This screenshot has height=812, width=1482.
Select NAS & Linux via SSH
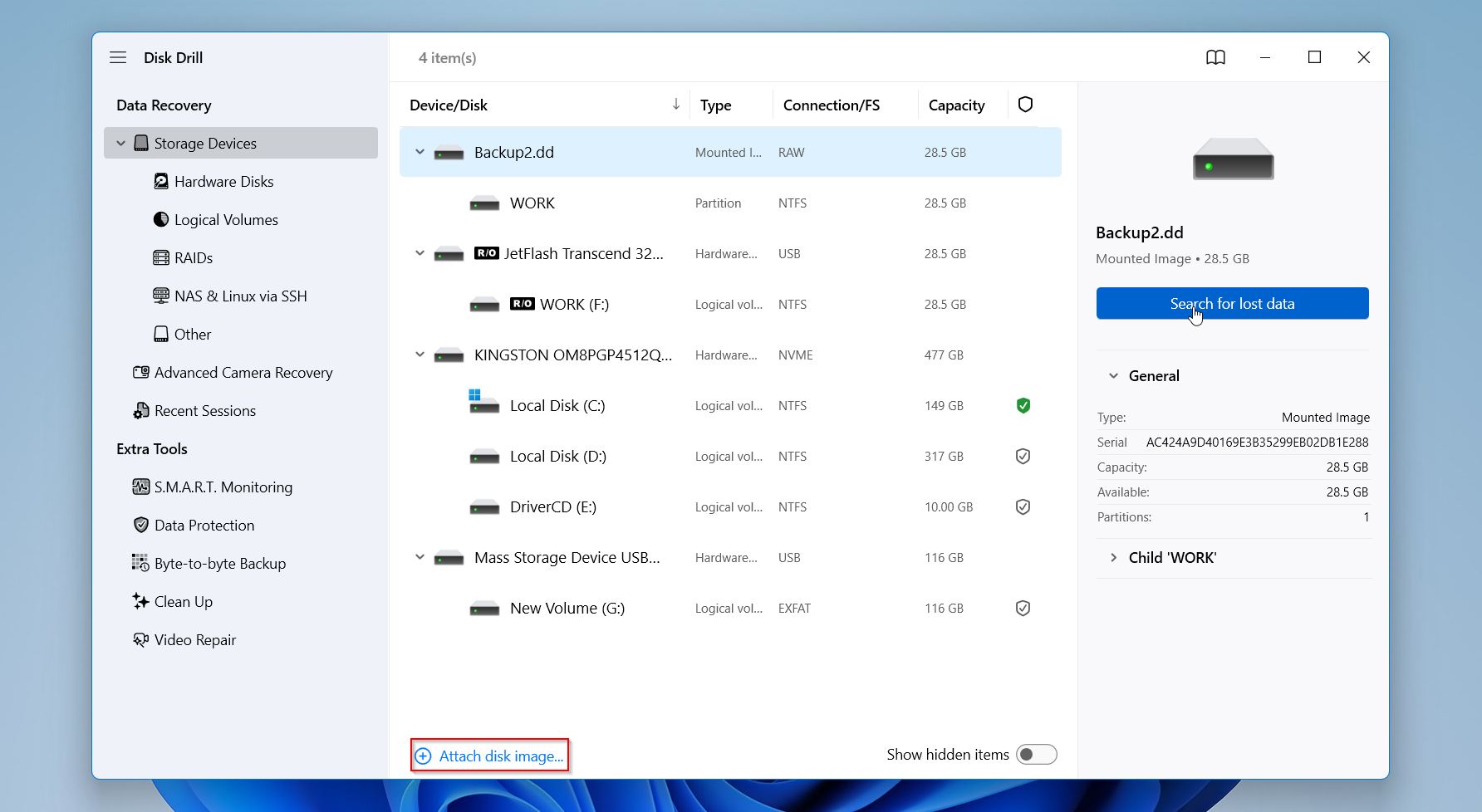coord(231,296)
